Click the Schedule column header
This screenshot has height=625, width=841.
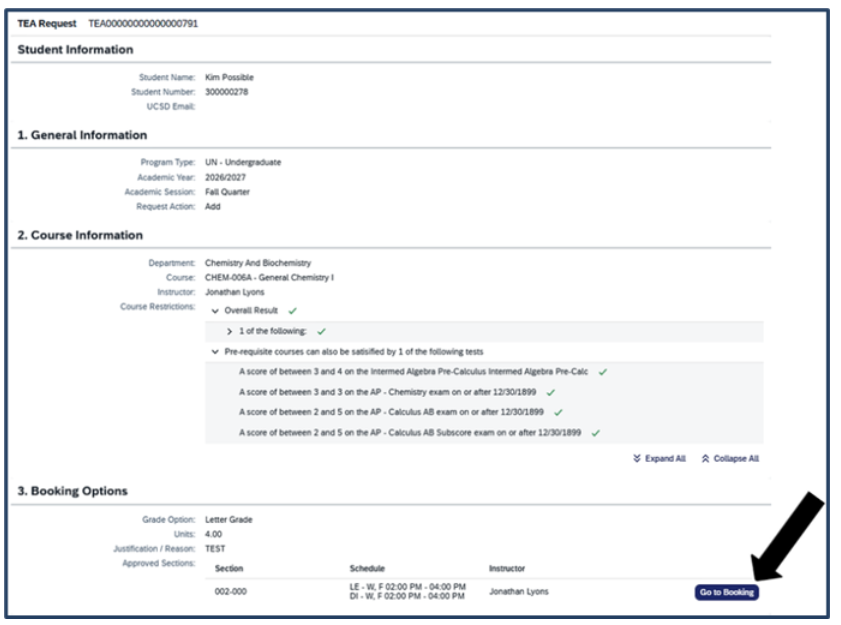click(367, 568)
